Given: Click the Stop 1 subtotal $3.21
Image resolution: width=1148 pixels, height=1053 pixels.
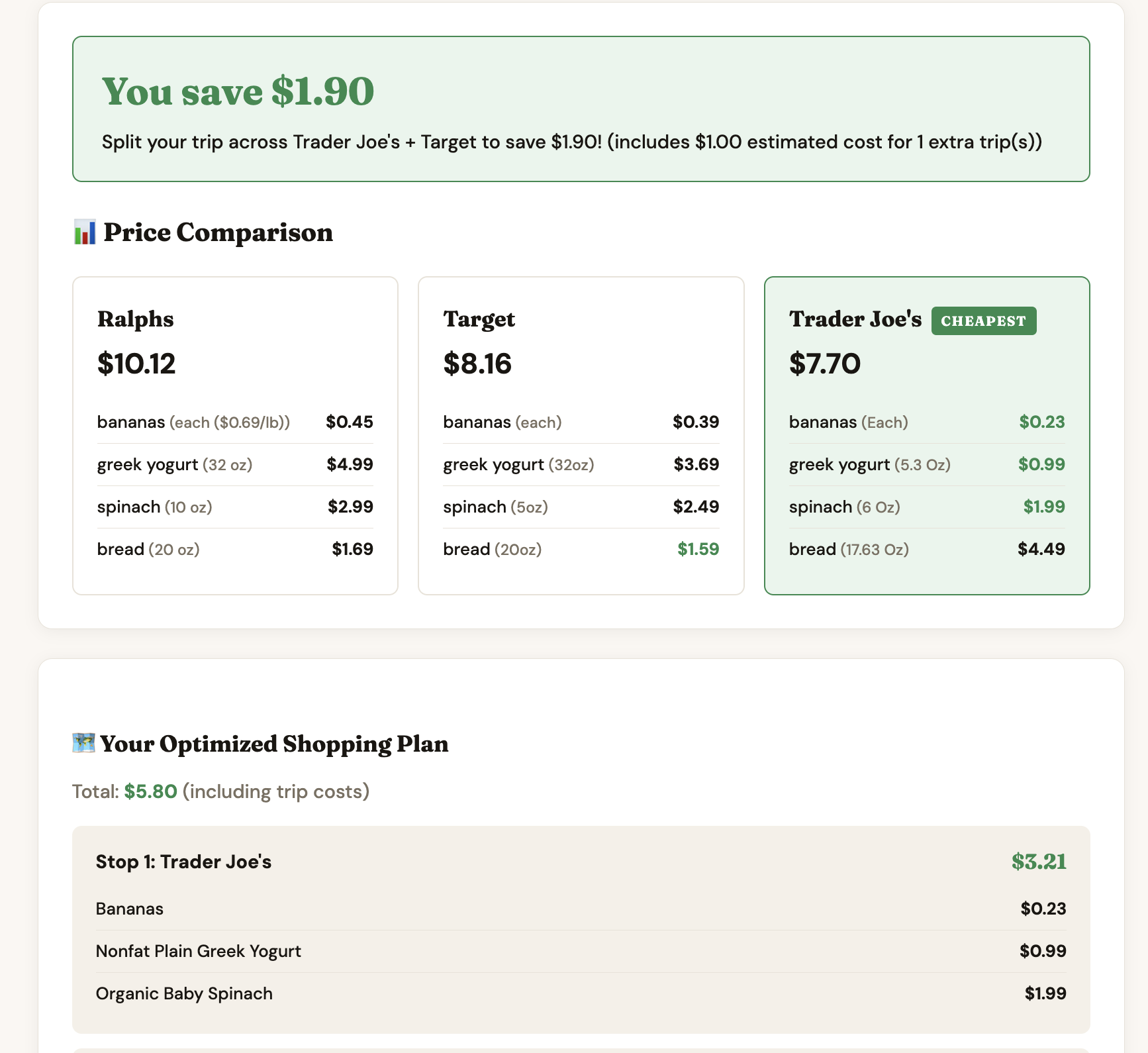Looking at the screenshot, I should (1038, 862).
